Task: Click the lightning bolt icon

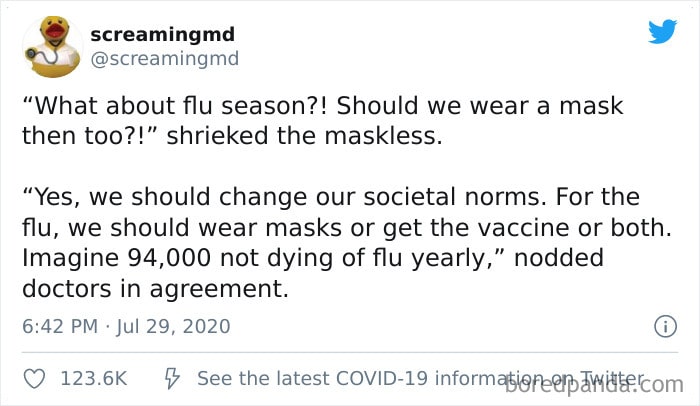Action: click(x=172, y=378)
